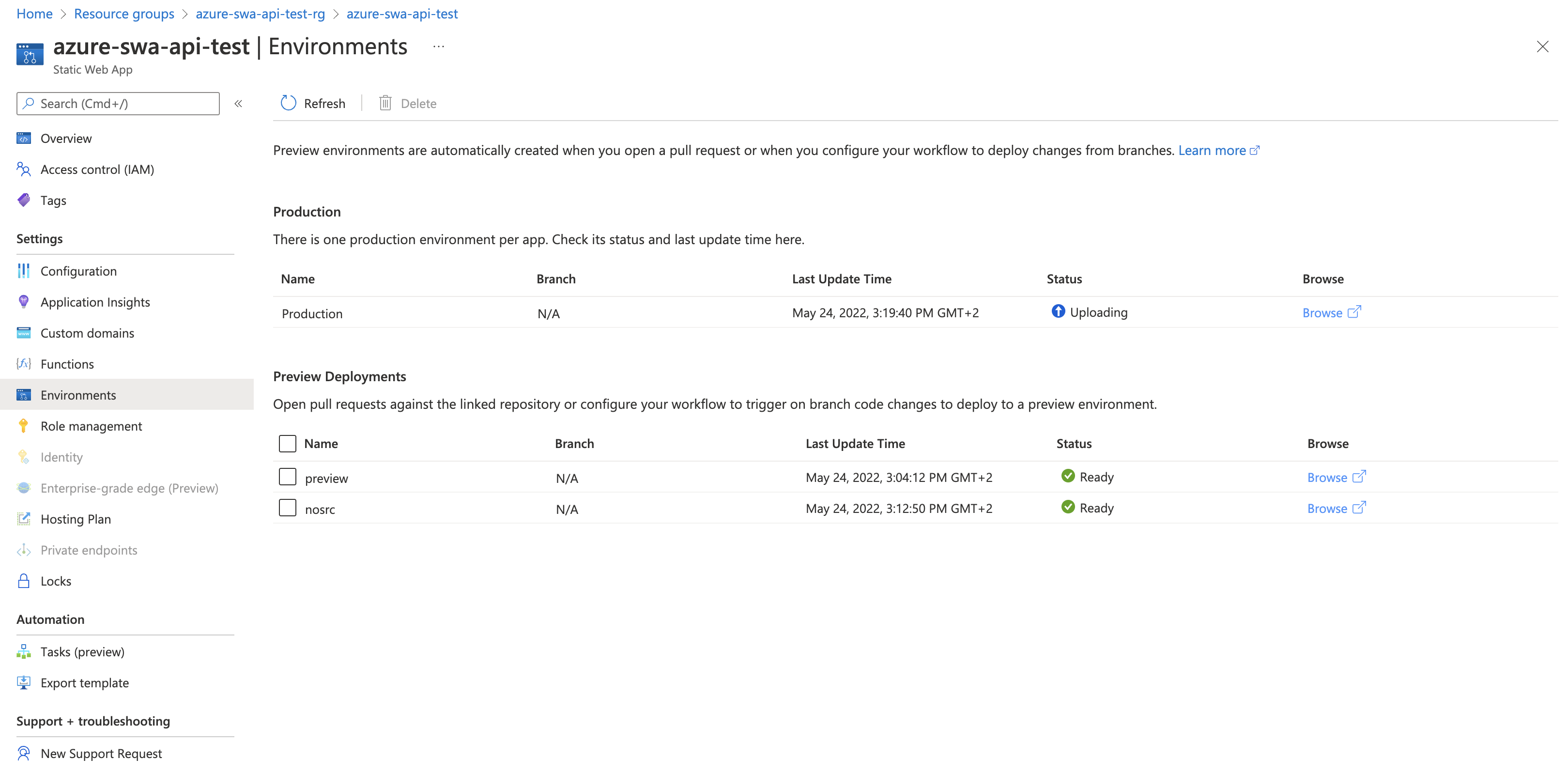
Task: Check the nosrc environment row checkbox
Action: [x=287, y=508]
